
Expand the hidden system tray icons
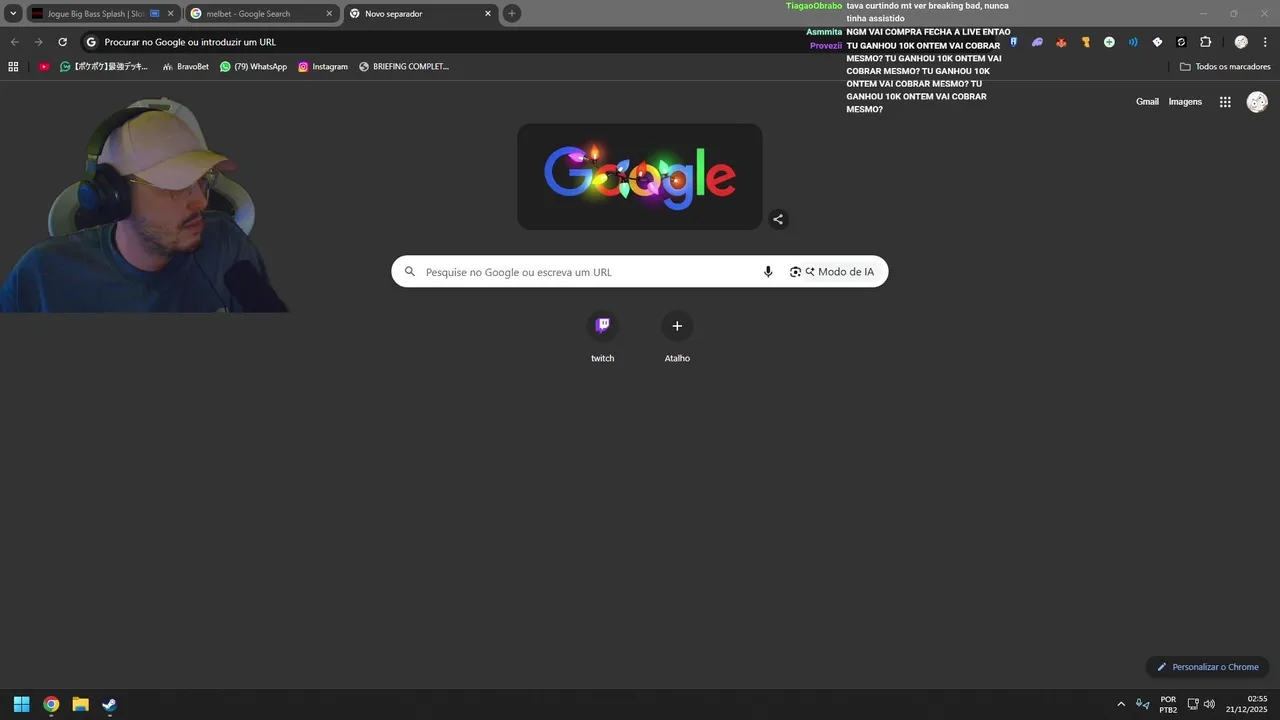pos(1121,704)
